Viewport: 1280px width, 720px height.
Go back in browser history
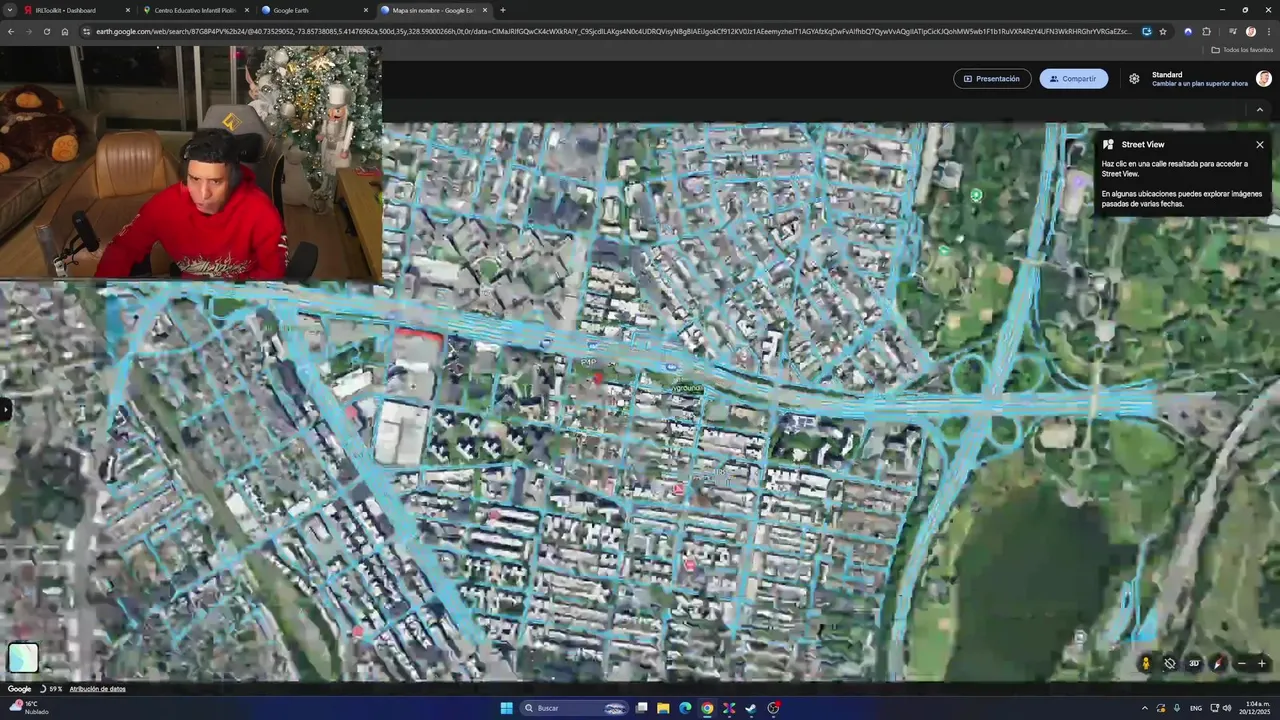click(x=11, y=31)
